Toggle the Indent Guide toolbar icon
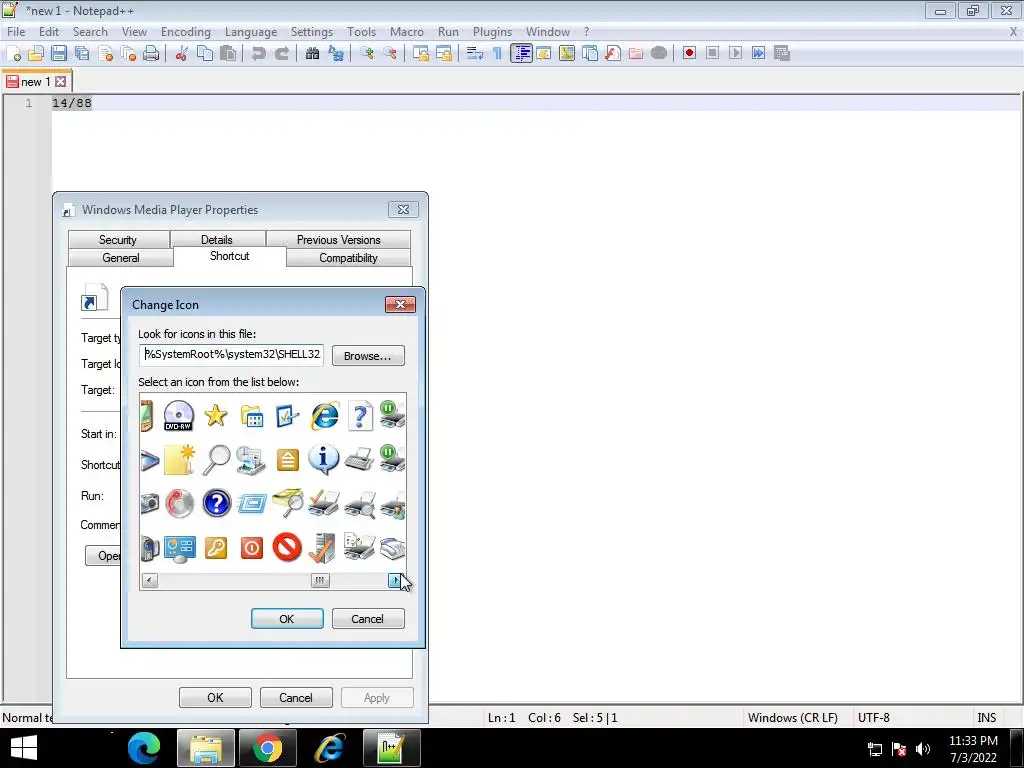Viewport: 1024px width, 768px height. (521, 54)
